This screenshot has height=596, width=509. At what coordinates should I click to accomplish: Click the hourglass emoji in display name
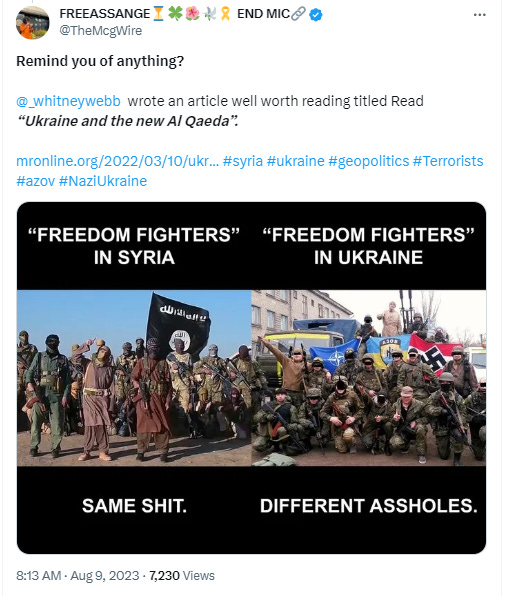click(x=159, y=14)
